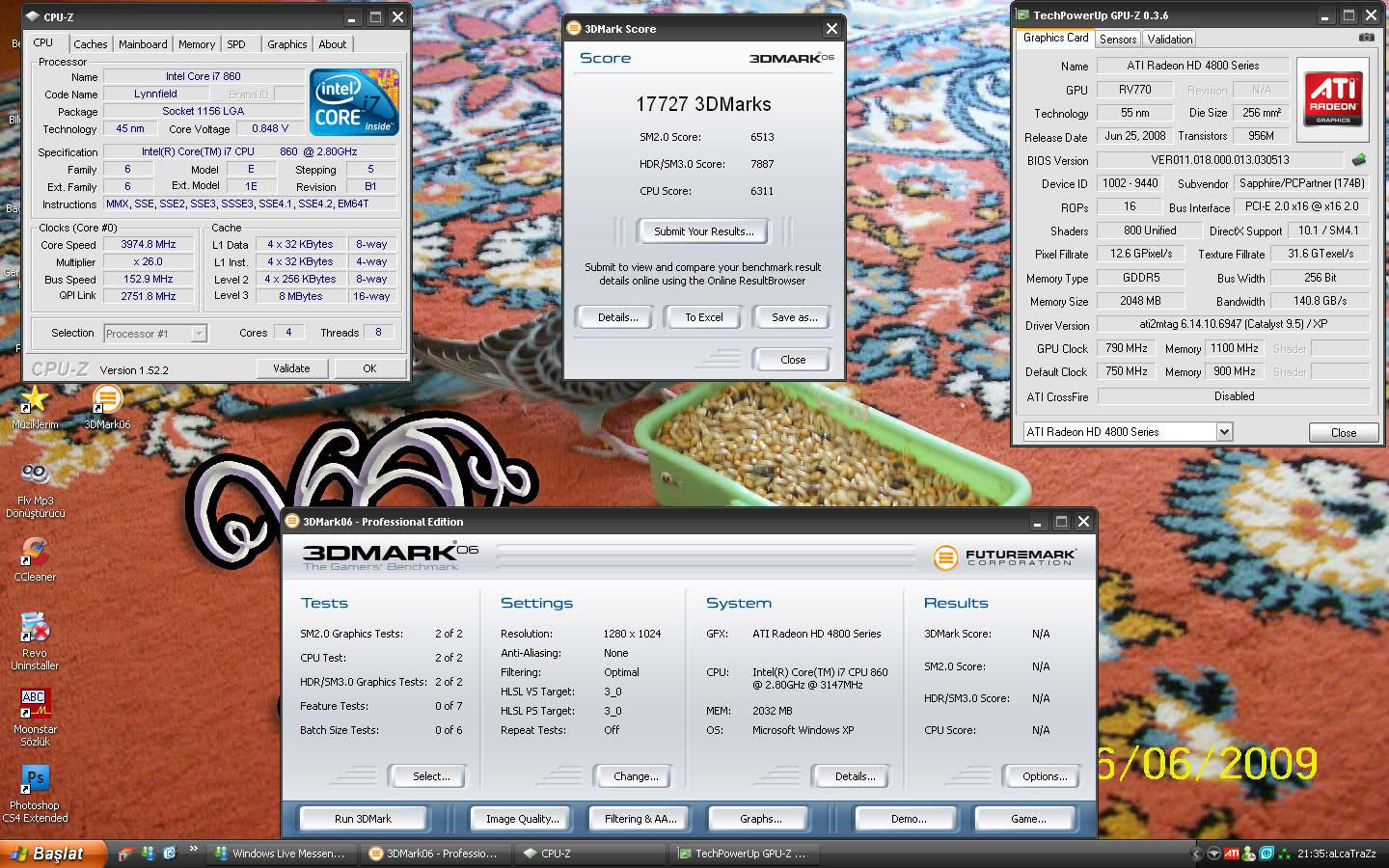Click the ATI Radeon logo in GPU-Z
Image resolution: width=1389 pixels, height=868 pixels.
pos(1333,100)
